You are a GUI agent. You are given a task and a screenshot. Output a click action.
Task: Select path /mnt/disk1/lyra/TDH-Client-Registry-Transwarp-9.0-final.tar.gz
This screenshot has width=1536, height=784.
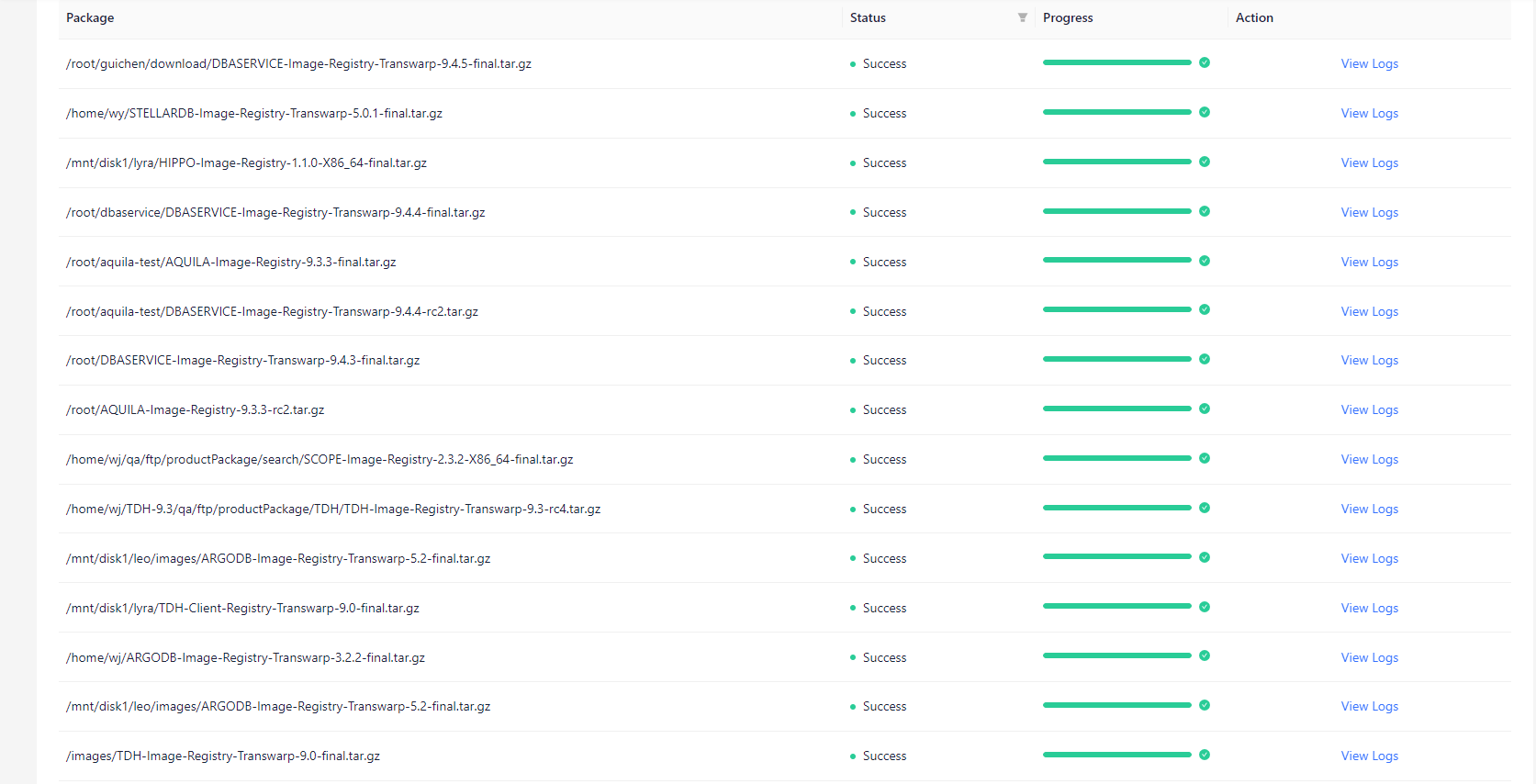[x=242, y=608]
